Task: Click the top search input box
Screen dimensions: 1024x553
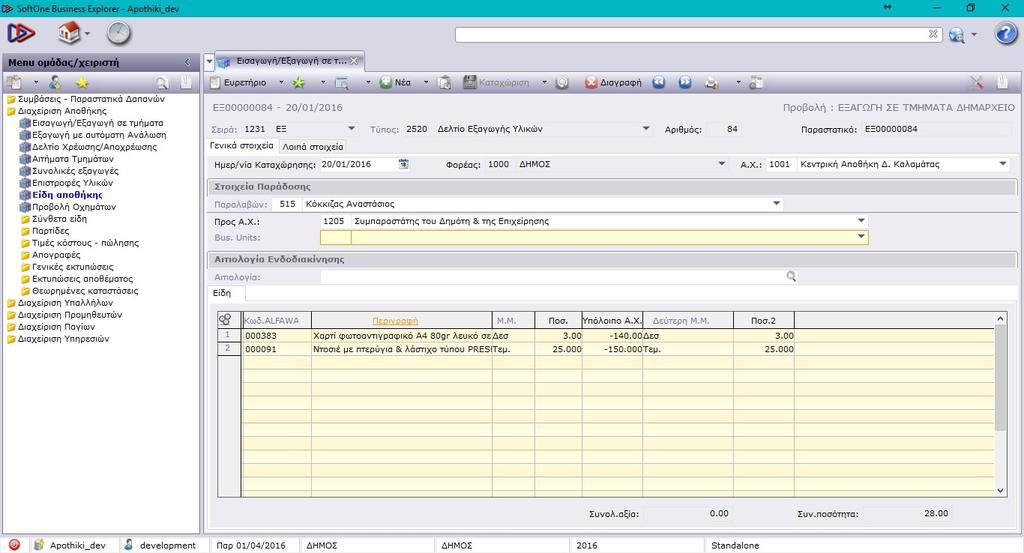Action: [x=692, y=34]
